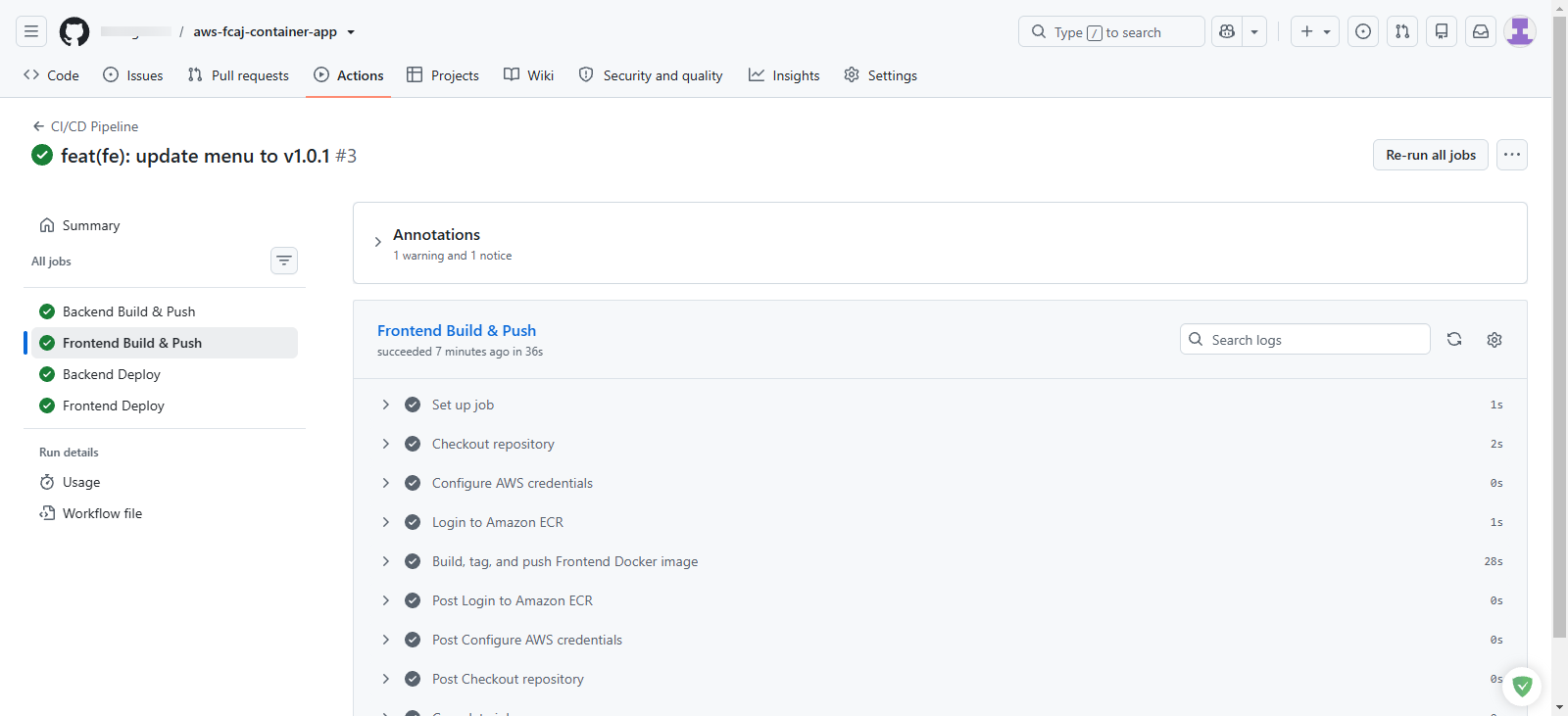
Task: Click the scrollbar down arrow
Action: point(1560,707)
